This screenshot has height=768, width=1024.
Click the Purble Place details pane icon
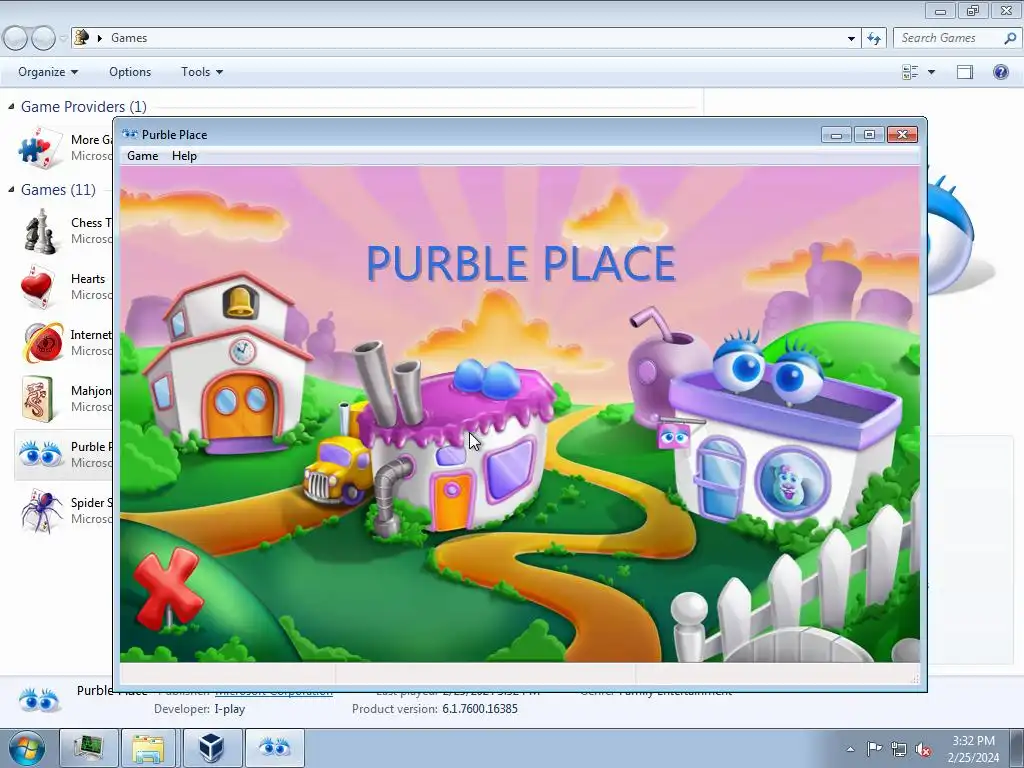coord(39,701)
